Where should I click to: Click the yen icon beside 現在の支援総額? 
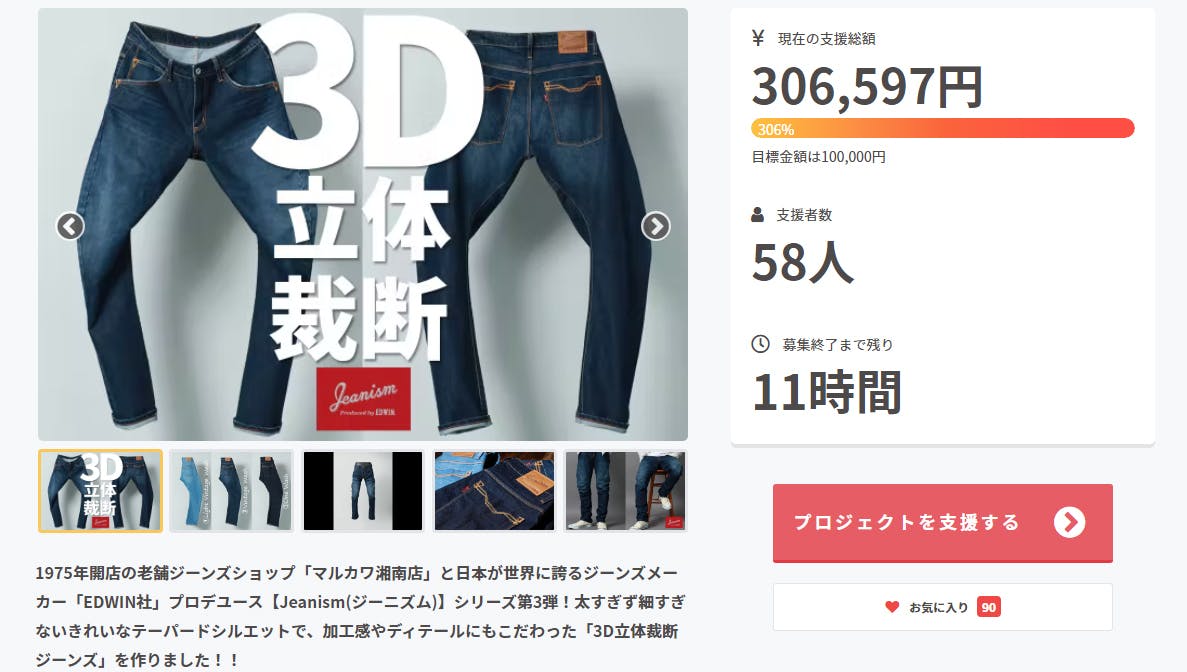click(758, 38)
